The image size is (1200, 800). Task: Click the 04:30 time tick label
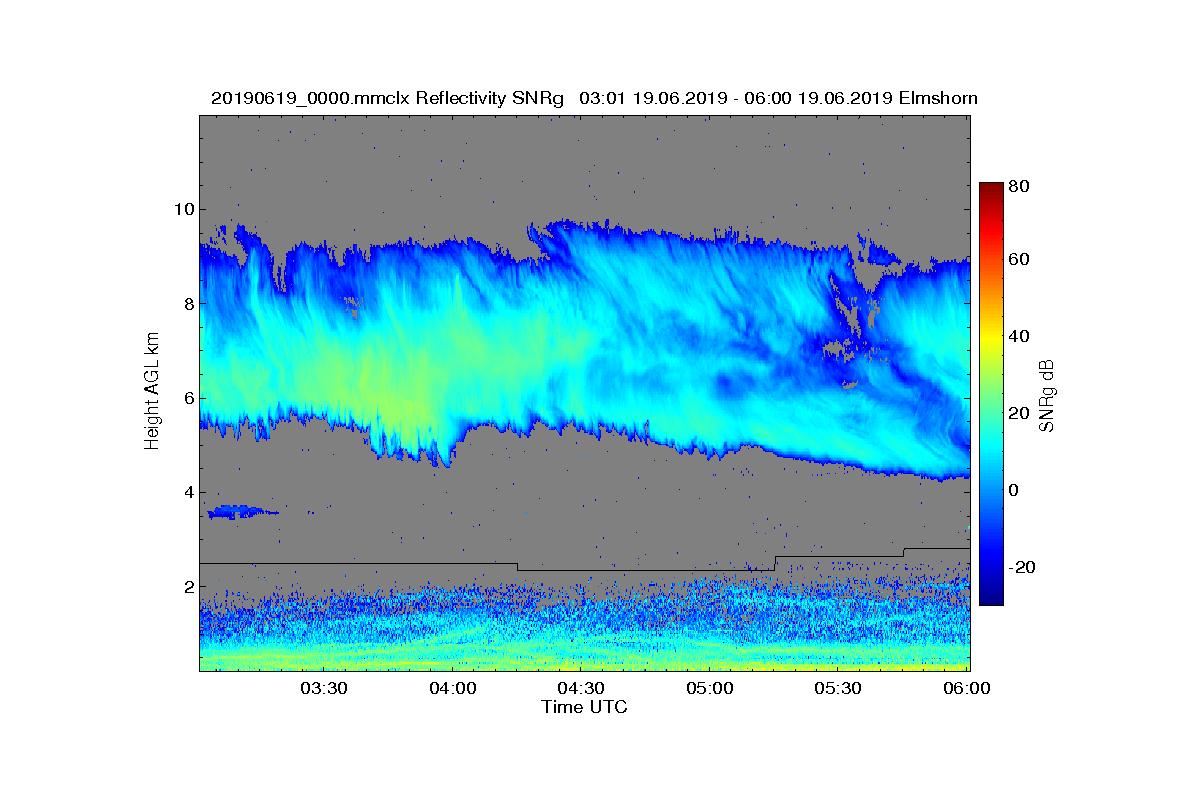click(x=581, y=688)
